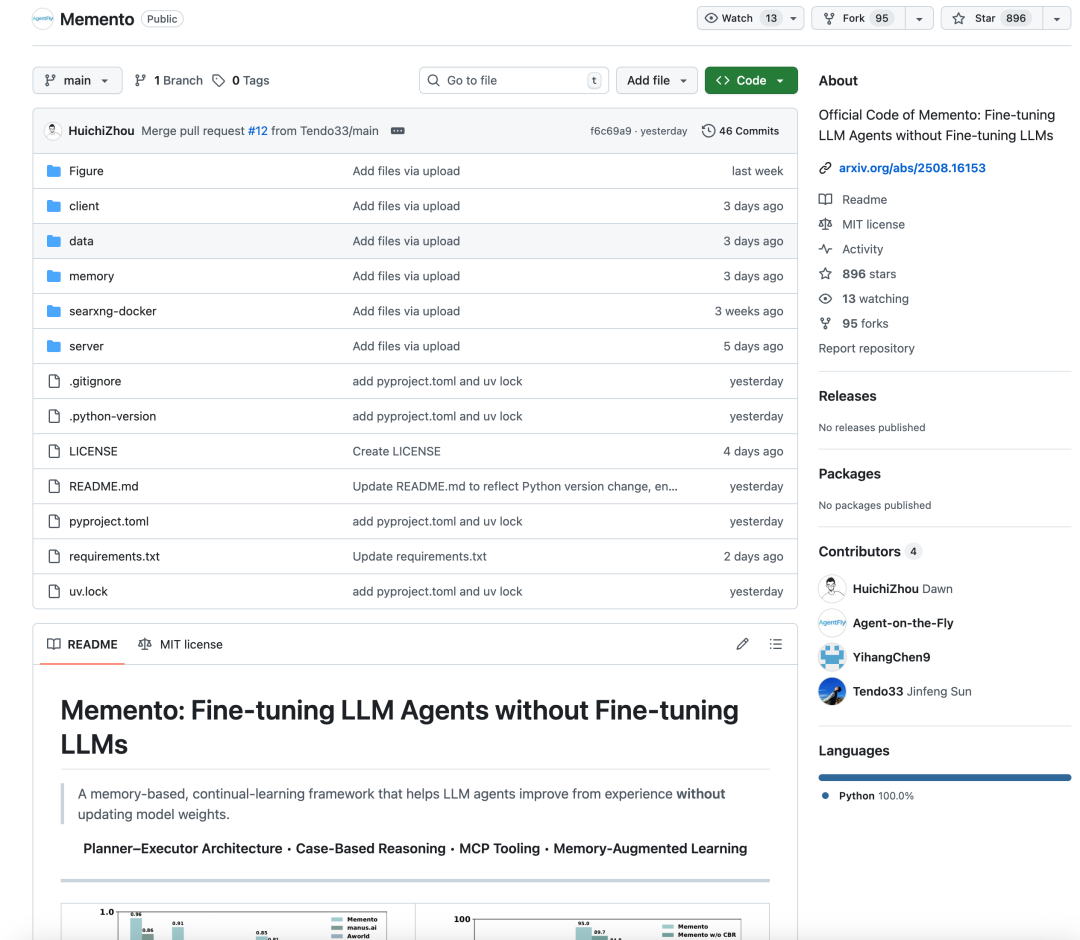Expand the Fork options dropdown arrow
The image size is (1080, 940).
(919, 19)
